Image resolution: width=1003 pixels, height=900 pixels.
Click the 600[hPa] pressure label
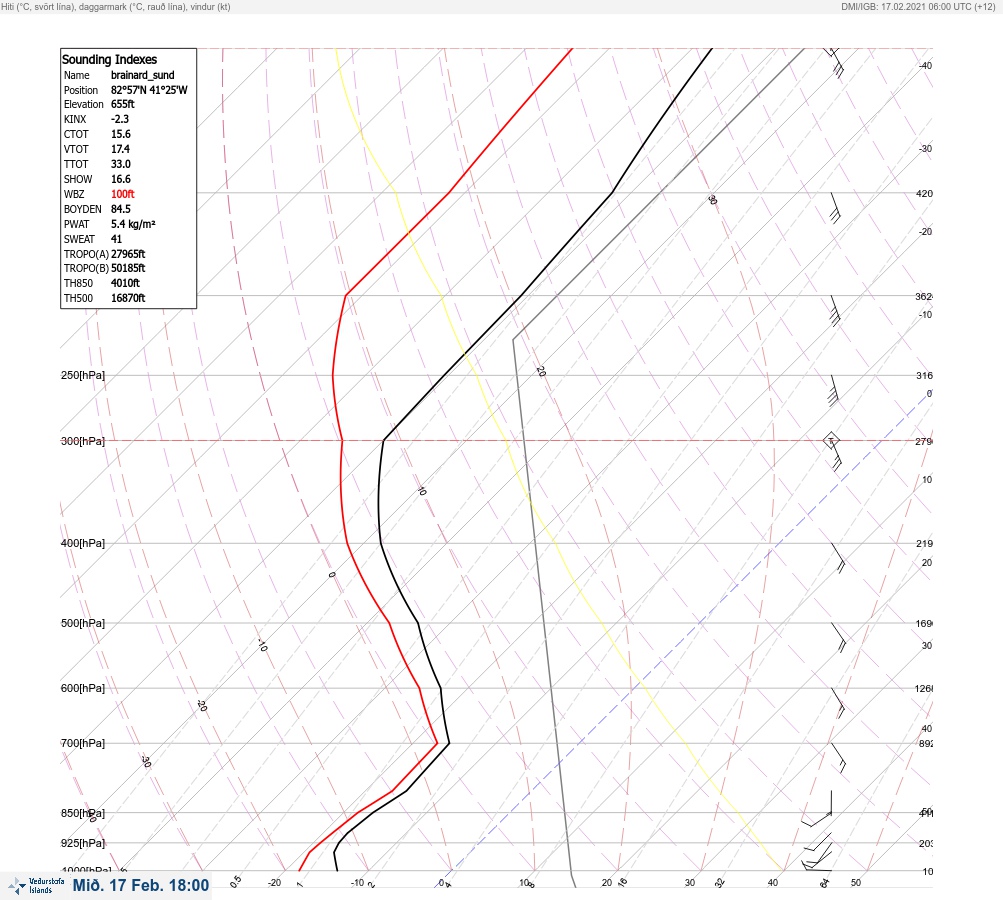tap(83, 688)
